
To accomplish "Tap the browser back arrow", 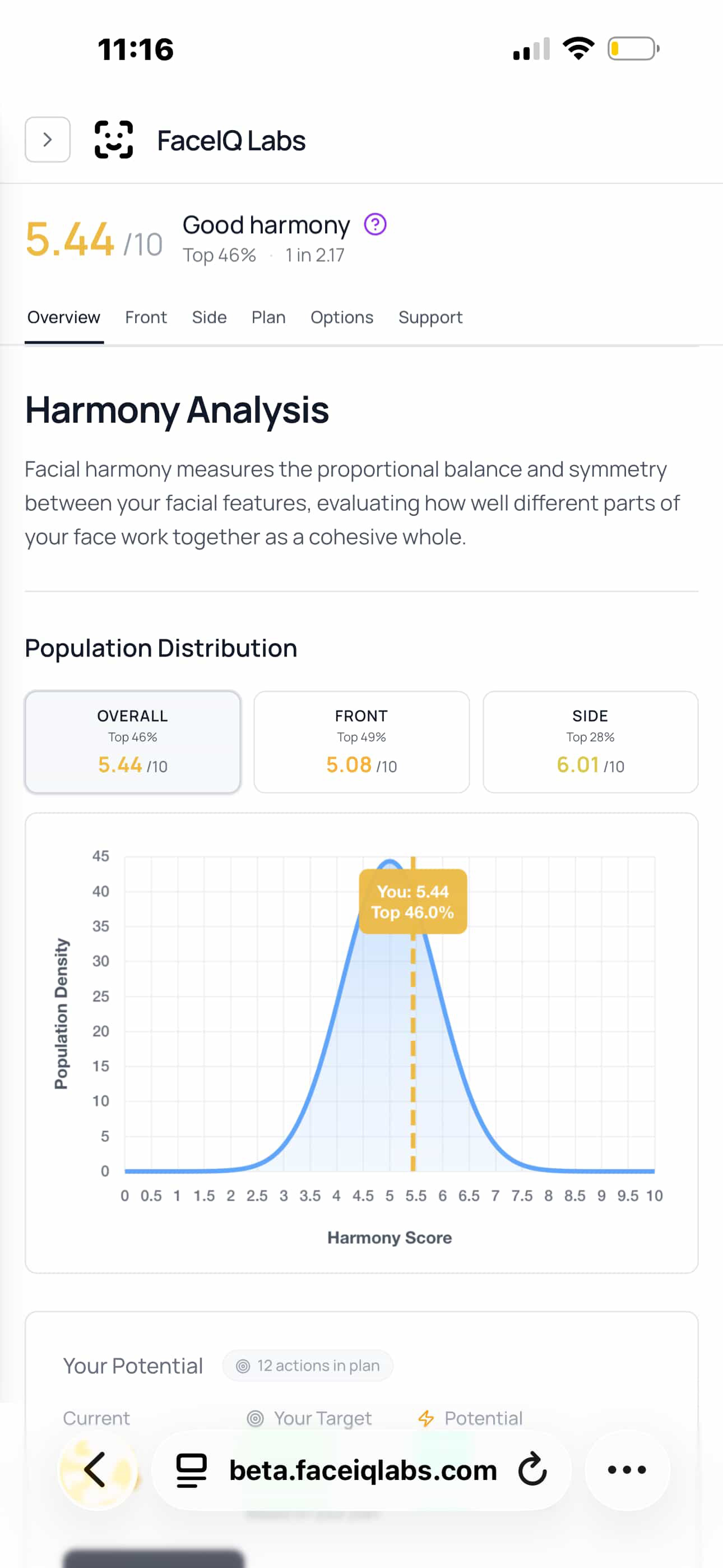I will pos(95,1469).
